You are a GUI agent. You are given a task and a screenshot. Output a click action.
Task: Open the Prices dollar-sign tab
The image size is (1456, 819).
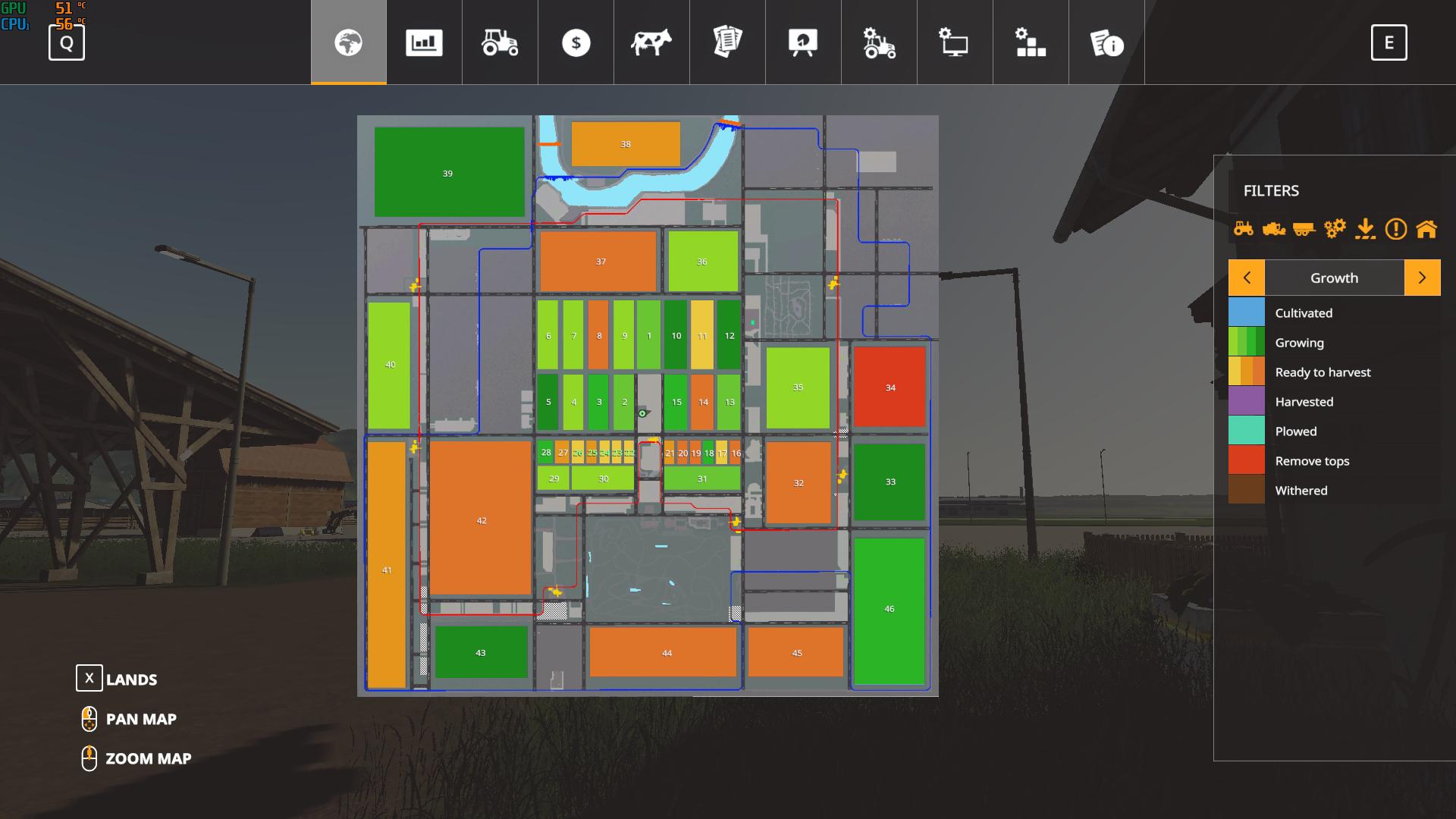click(x=576, y=42)
